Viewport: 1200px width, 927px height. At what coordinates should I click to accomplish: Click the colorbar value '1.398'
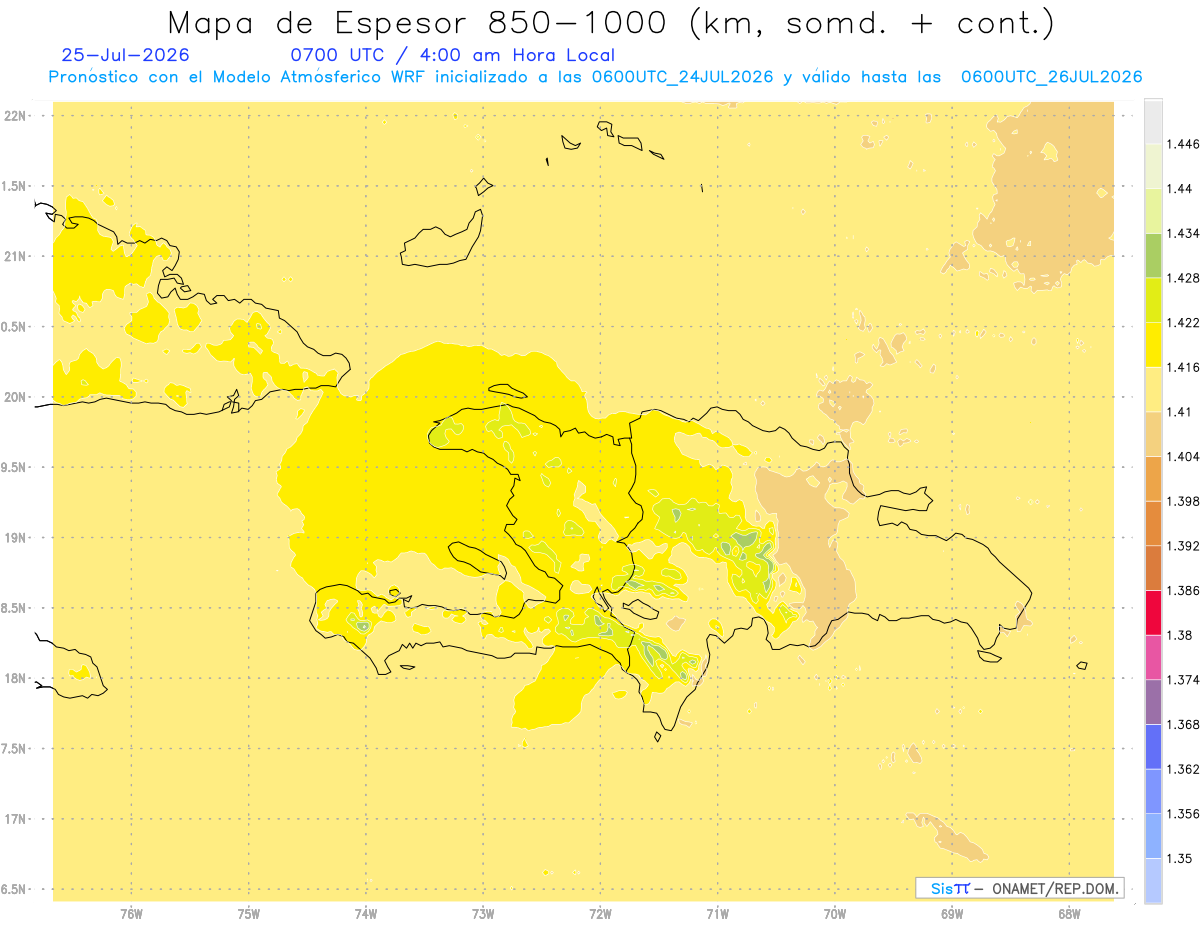point(1183,501)
